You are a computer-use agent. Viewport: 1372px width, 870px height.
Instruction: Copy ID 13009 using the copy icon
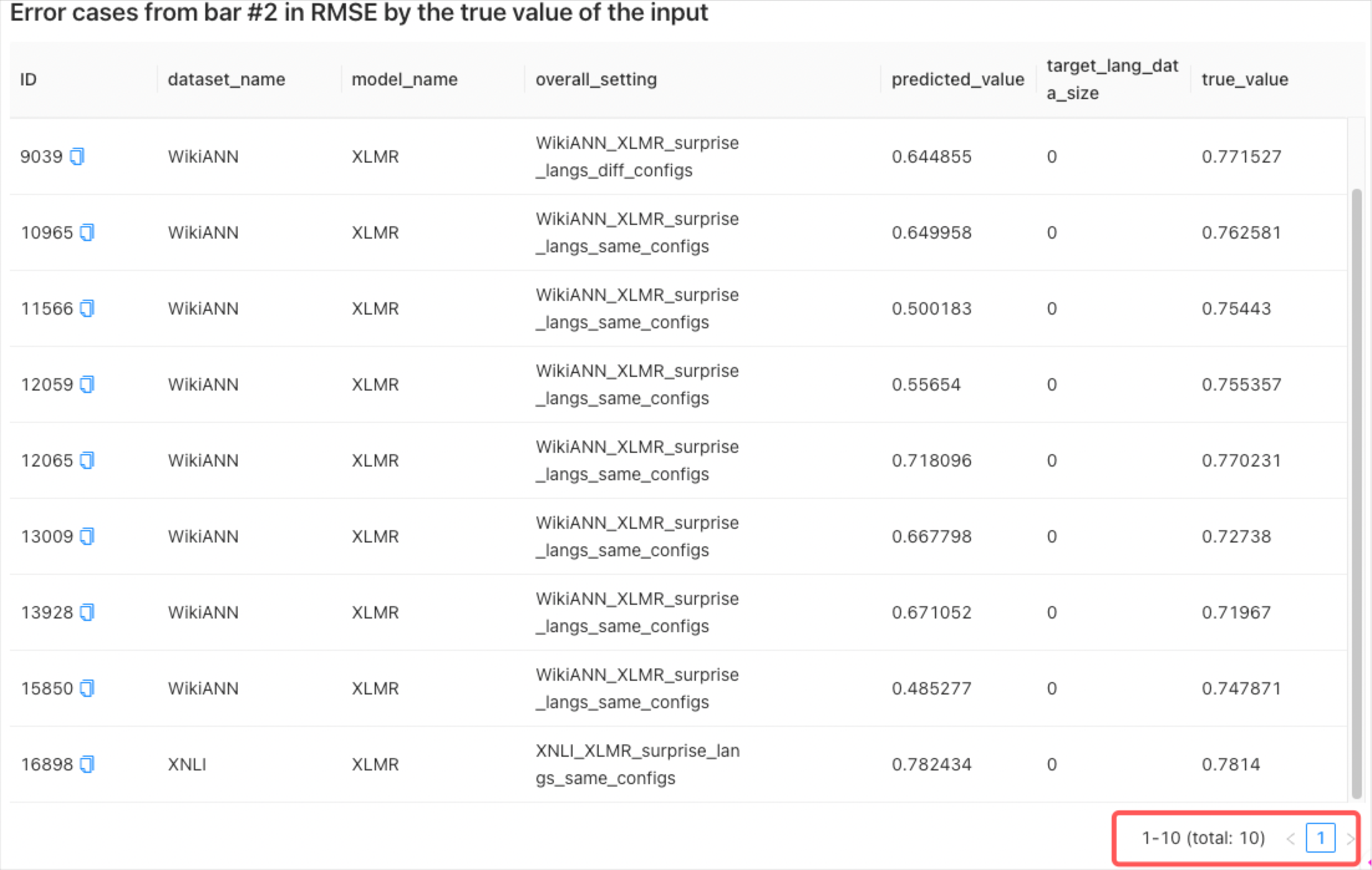88,536
